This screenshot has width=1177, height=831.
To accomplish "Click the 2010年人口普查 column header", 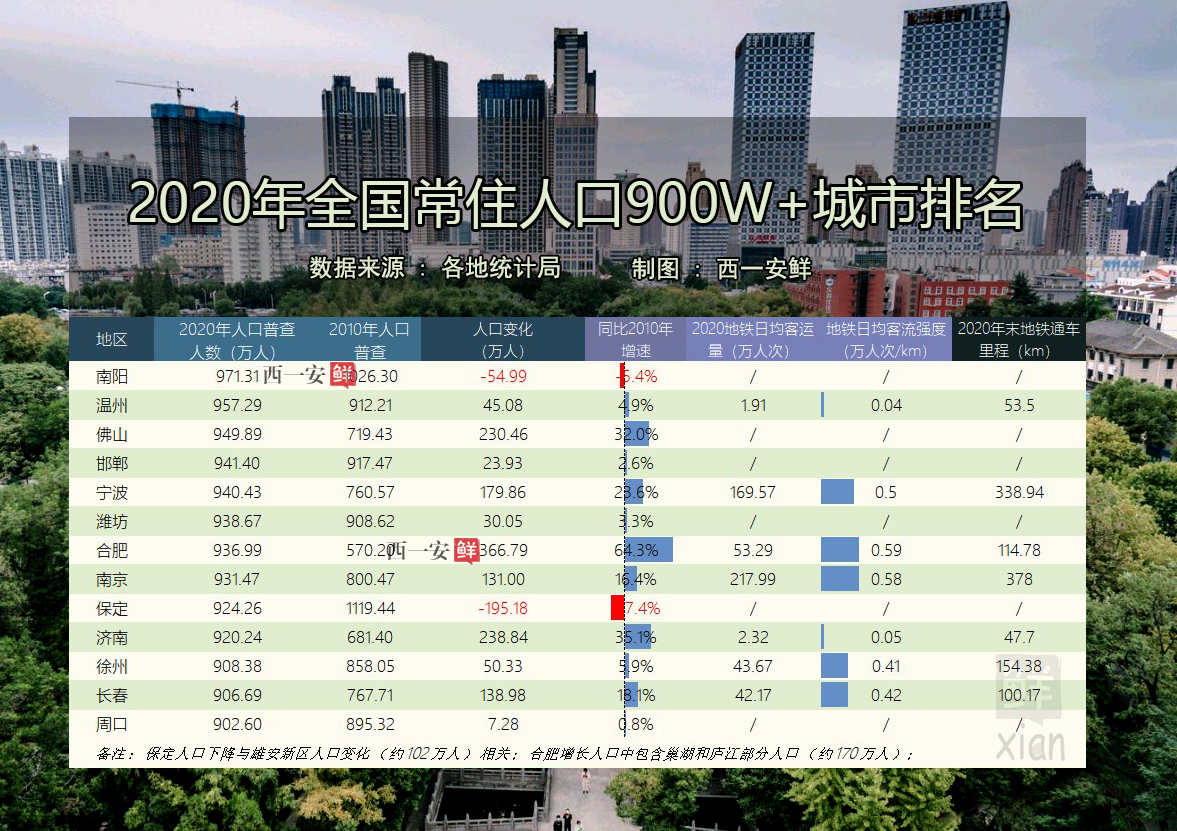I will [369, 339].
